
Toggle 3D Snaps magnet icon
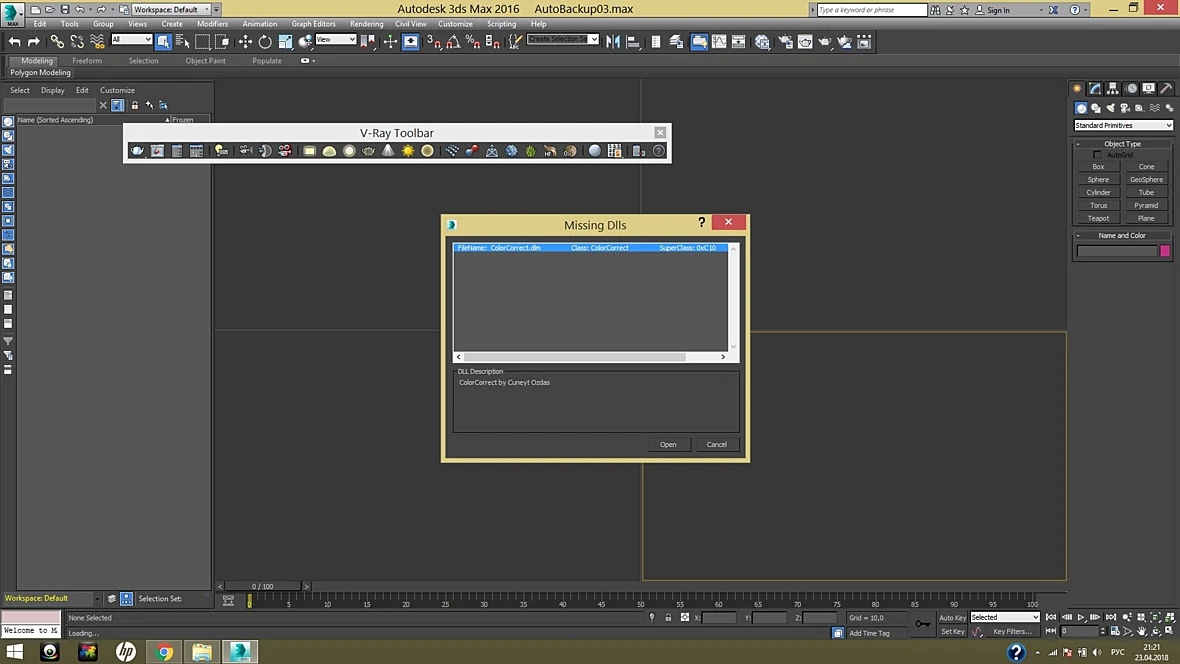[x=433, y=42]
